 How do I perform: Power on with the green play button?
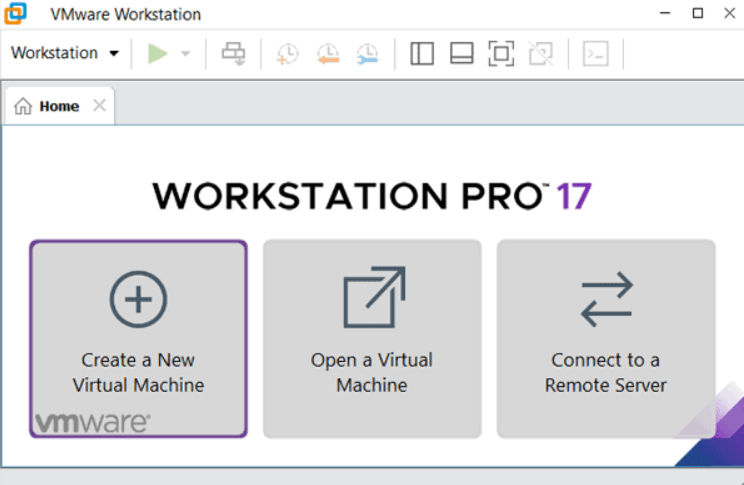[158, 53]
